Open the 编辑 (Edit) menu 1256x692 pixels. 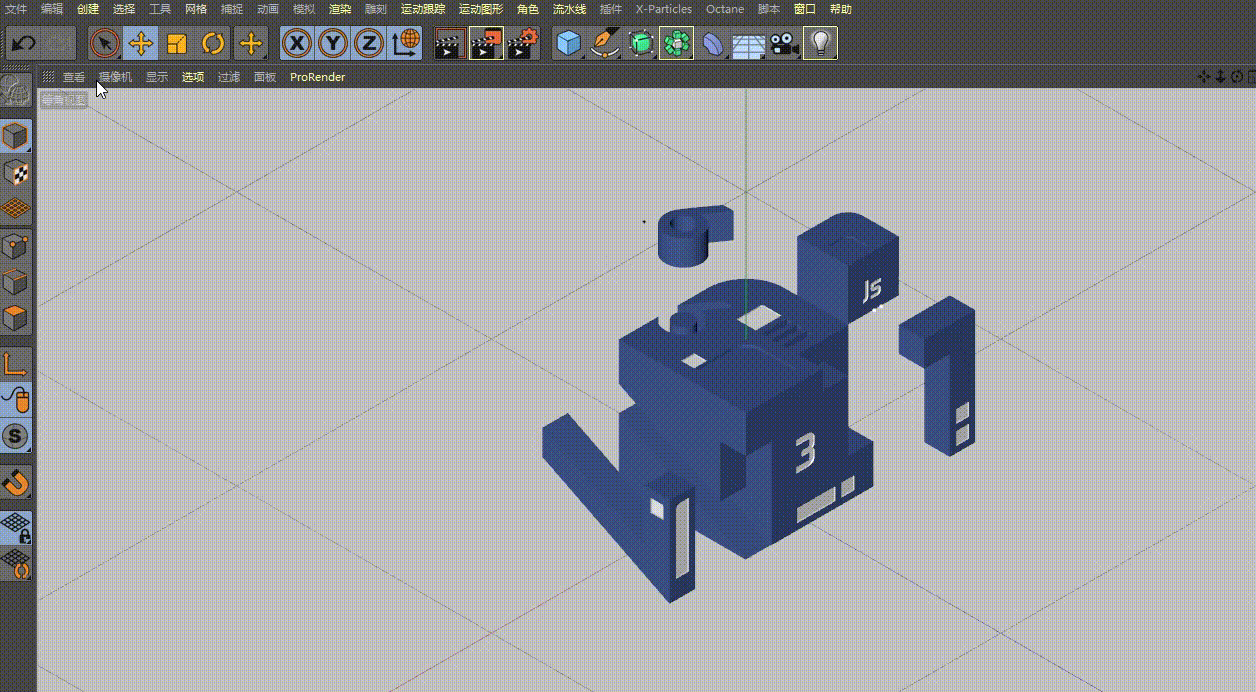click(x=52, y=9)
